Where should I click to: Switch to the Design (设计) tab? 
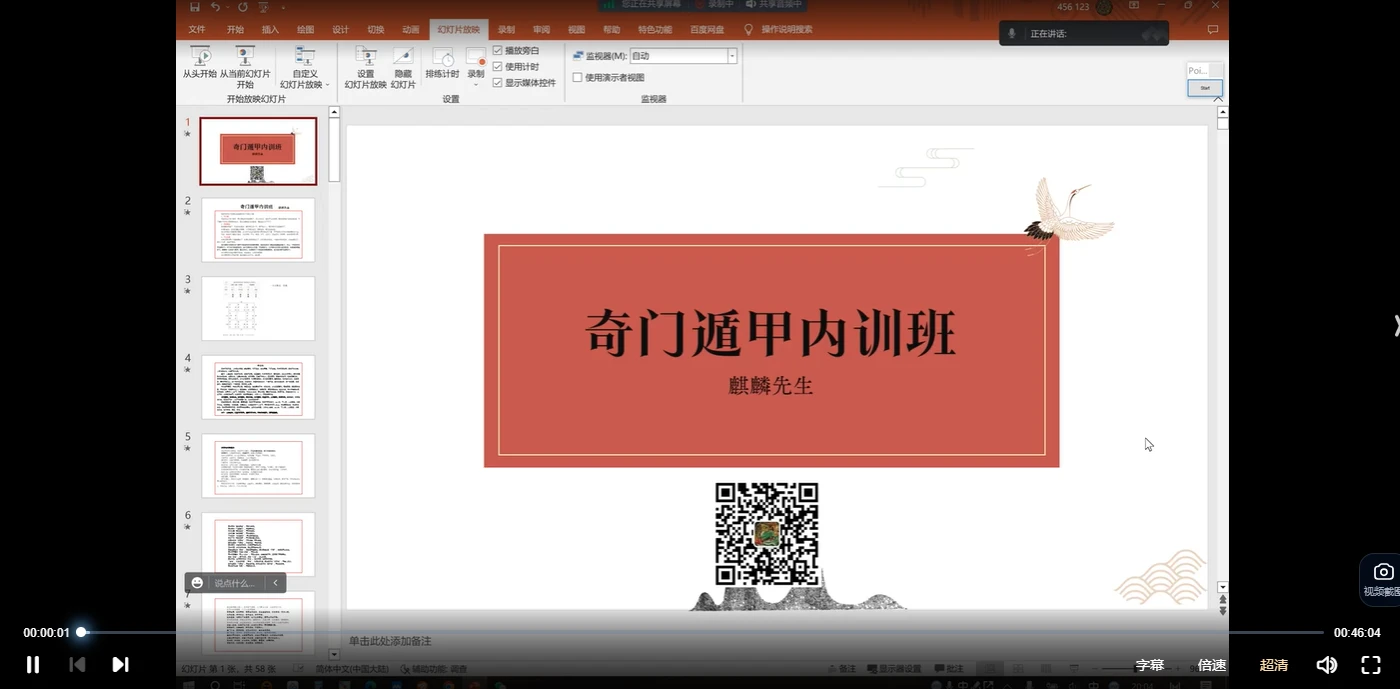[x=340, y=29]
